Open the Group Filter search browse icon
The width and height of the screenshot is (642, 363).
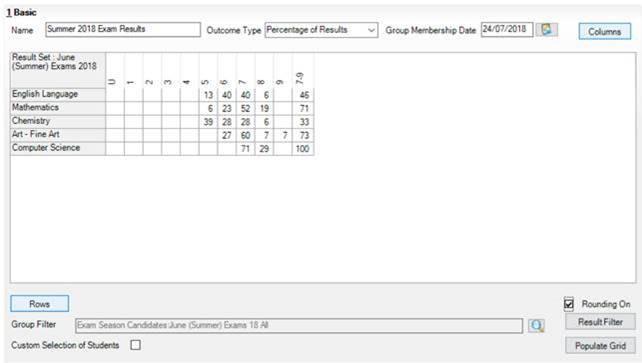coord(536,325)
